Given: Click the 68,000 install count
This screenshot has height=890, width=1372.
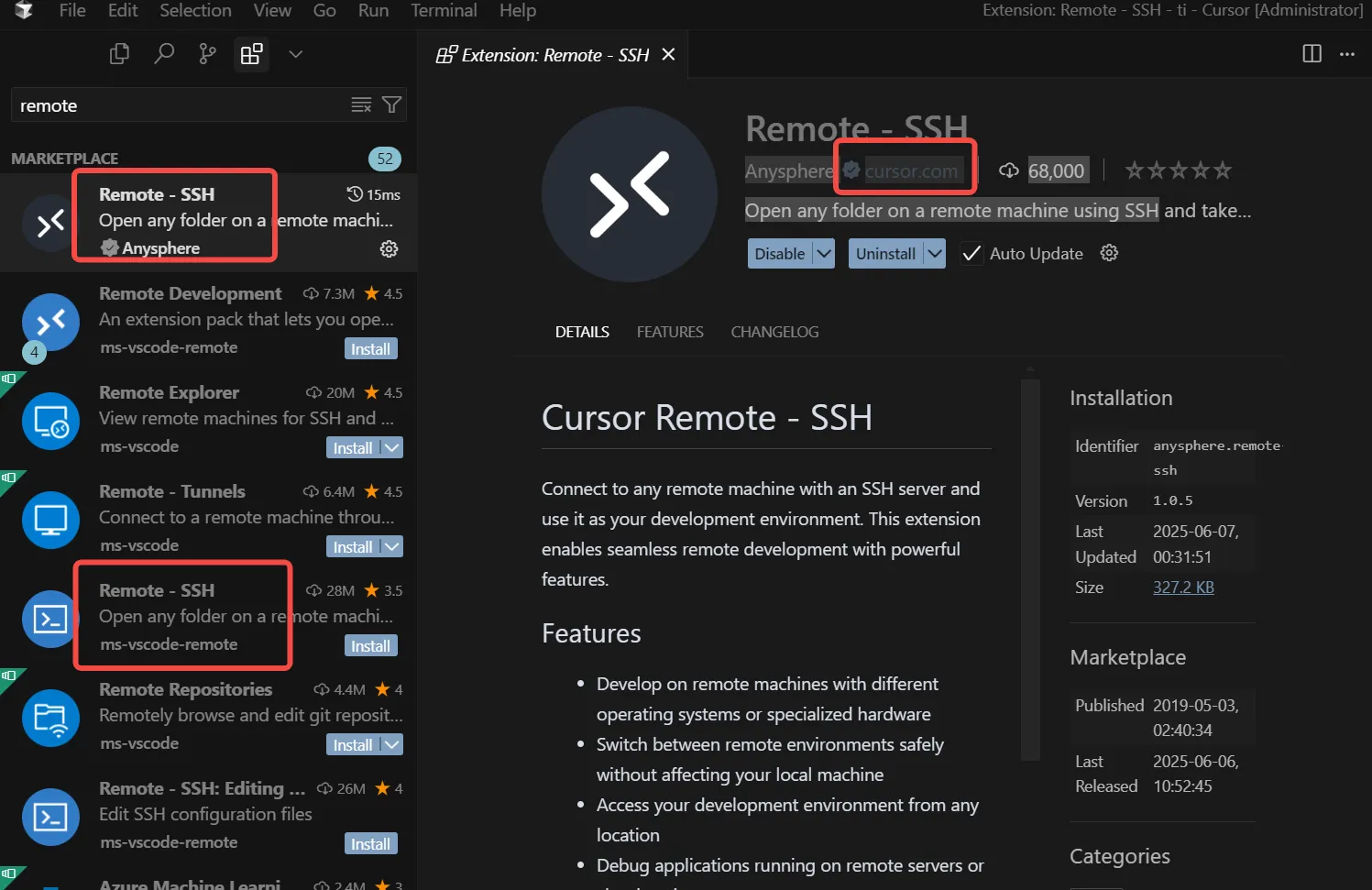Looking at the screenshot, I should [x=1056, y=171].
